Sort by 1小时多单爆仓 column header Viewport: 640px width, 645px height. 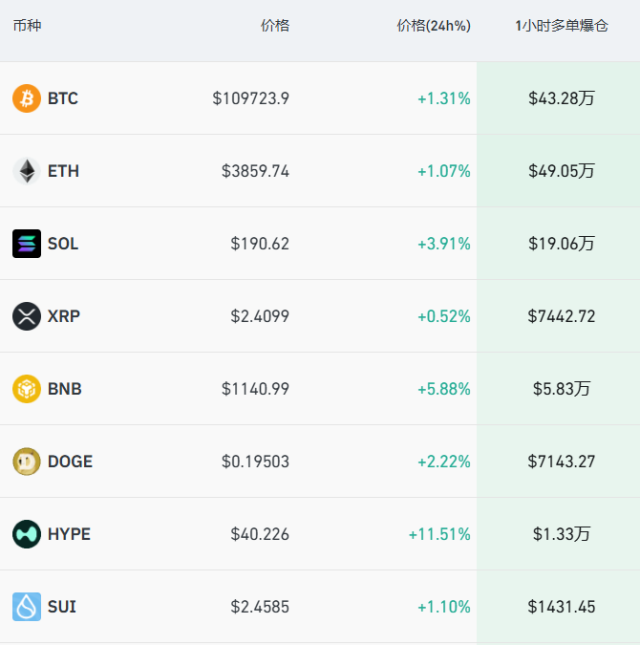click(x=561, y=26)
